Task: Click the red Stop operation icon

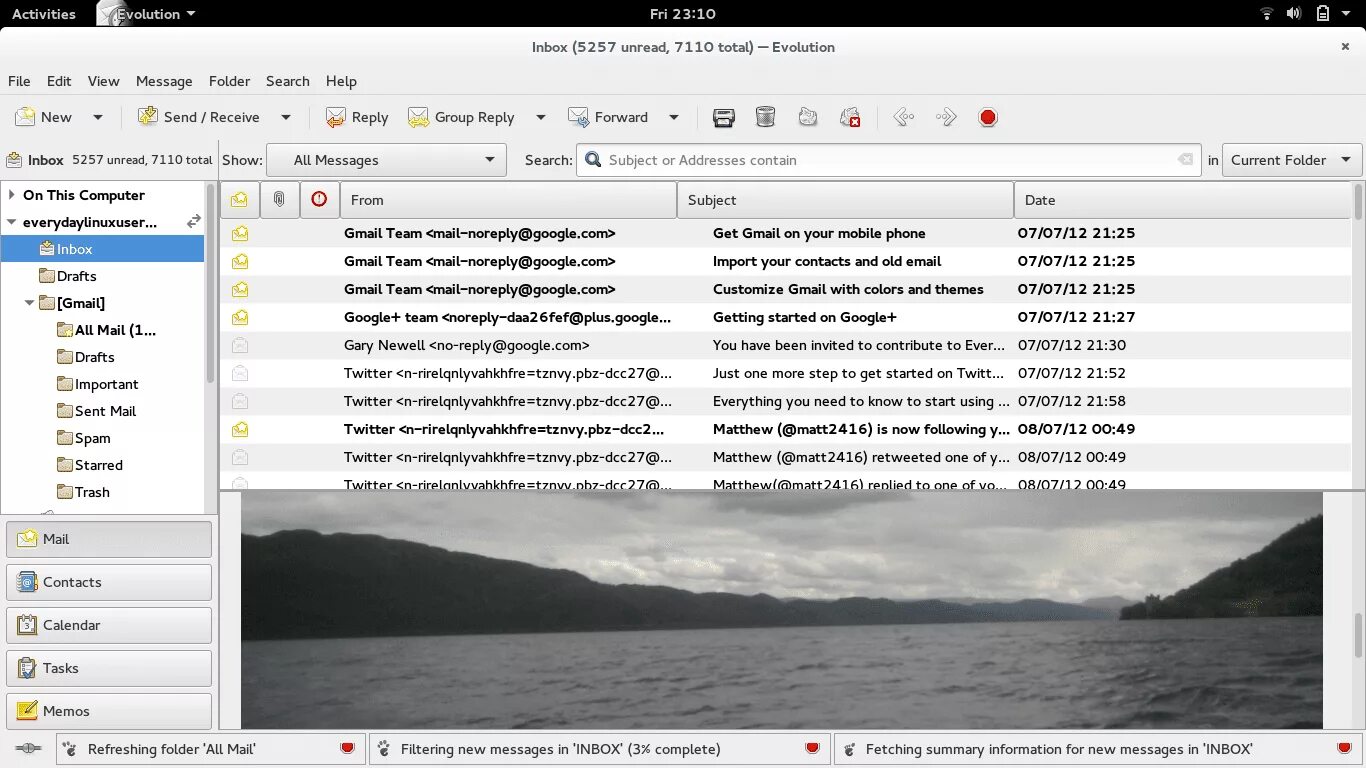Action: (x=988, y=117)
